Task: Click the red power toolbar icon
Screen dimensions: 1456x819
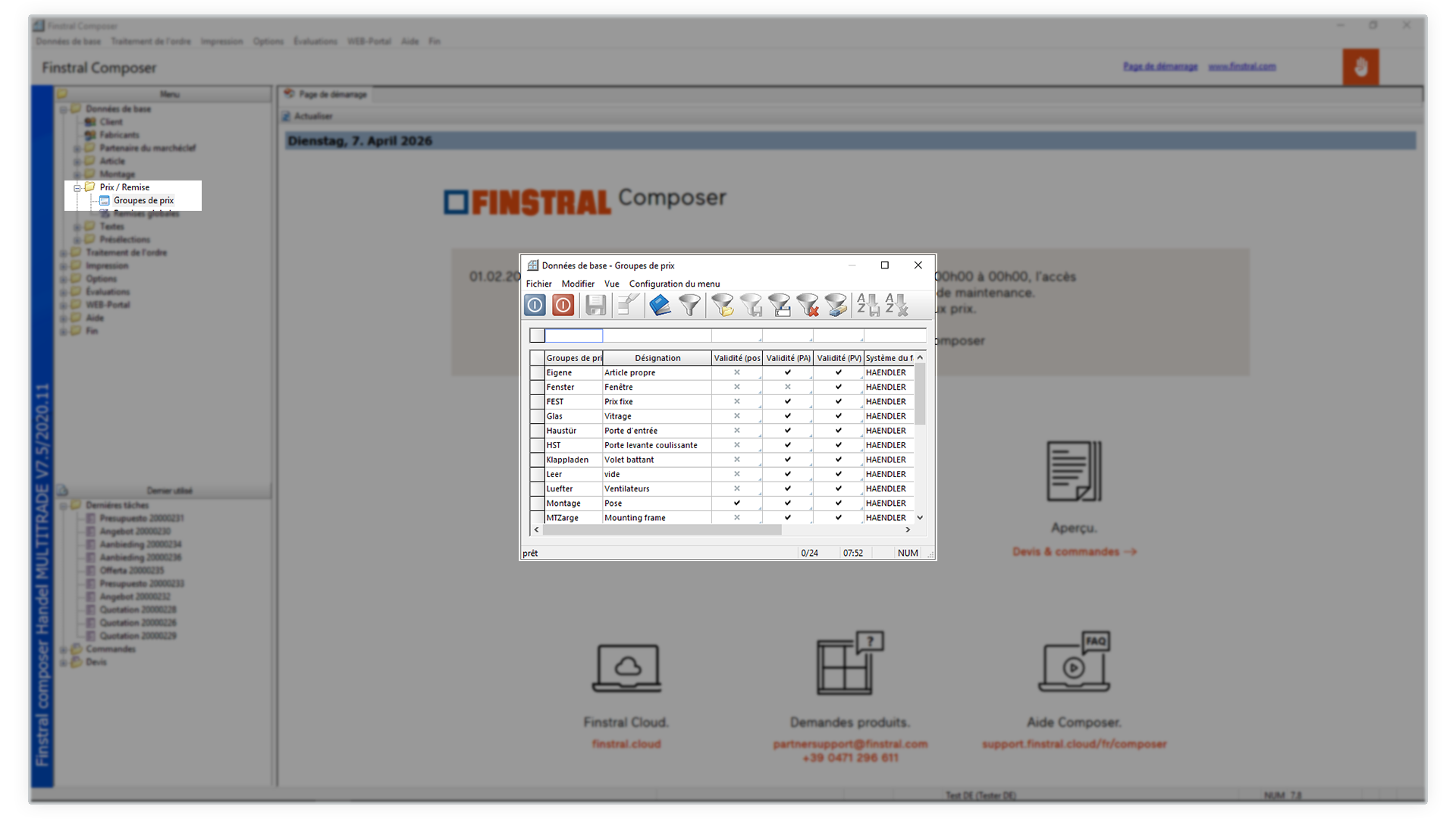Action: [563, 305]
